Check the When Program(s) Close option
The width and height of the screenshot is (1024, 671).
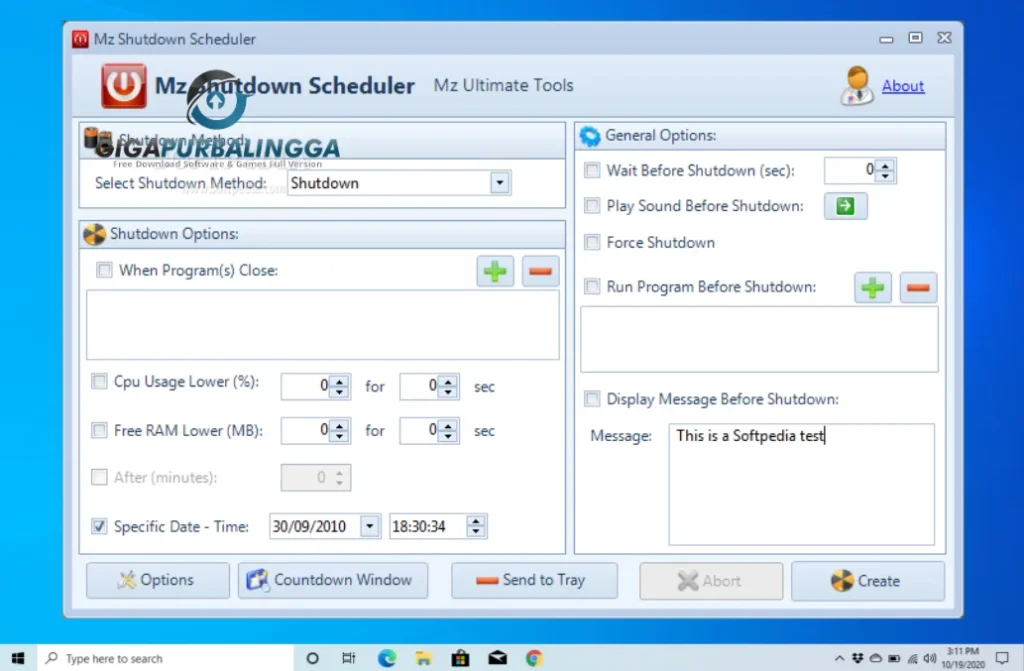tap(104, 270)
